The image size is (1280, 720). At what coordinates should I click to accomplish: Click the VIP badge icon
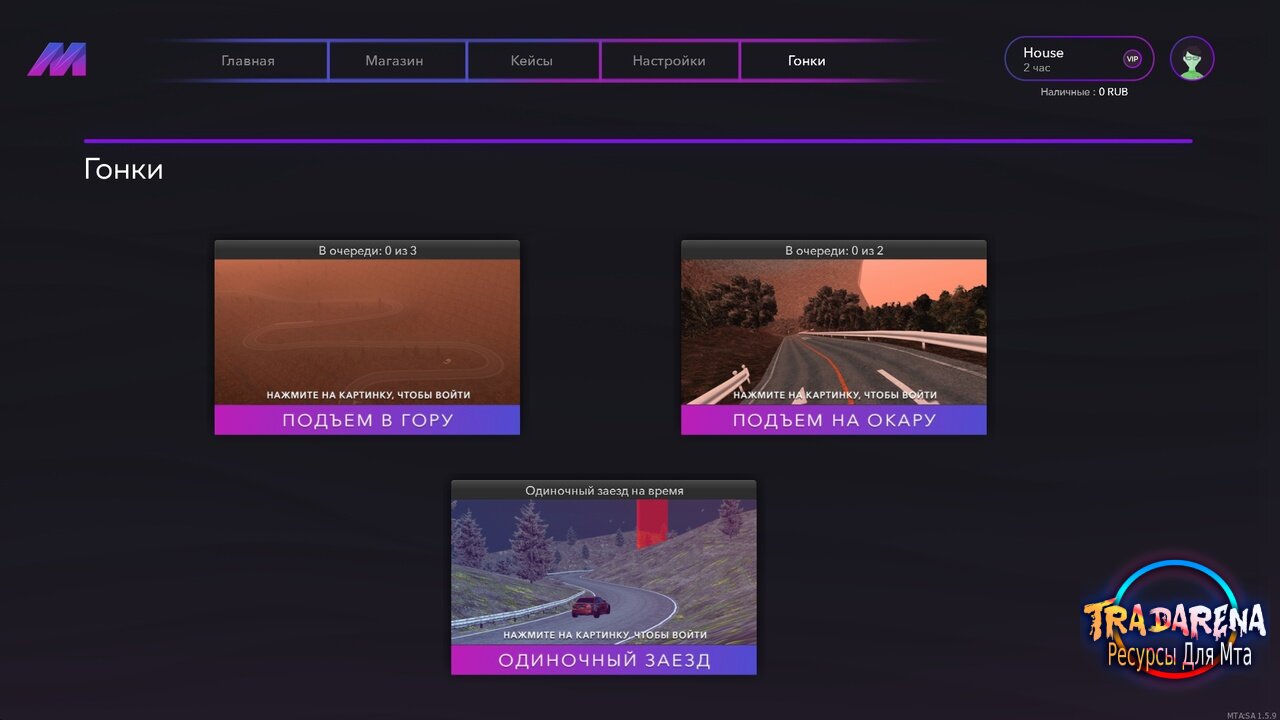(x=1132, y=59)
